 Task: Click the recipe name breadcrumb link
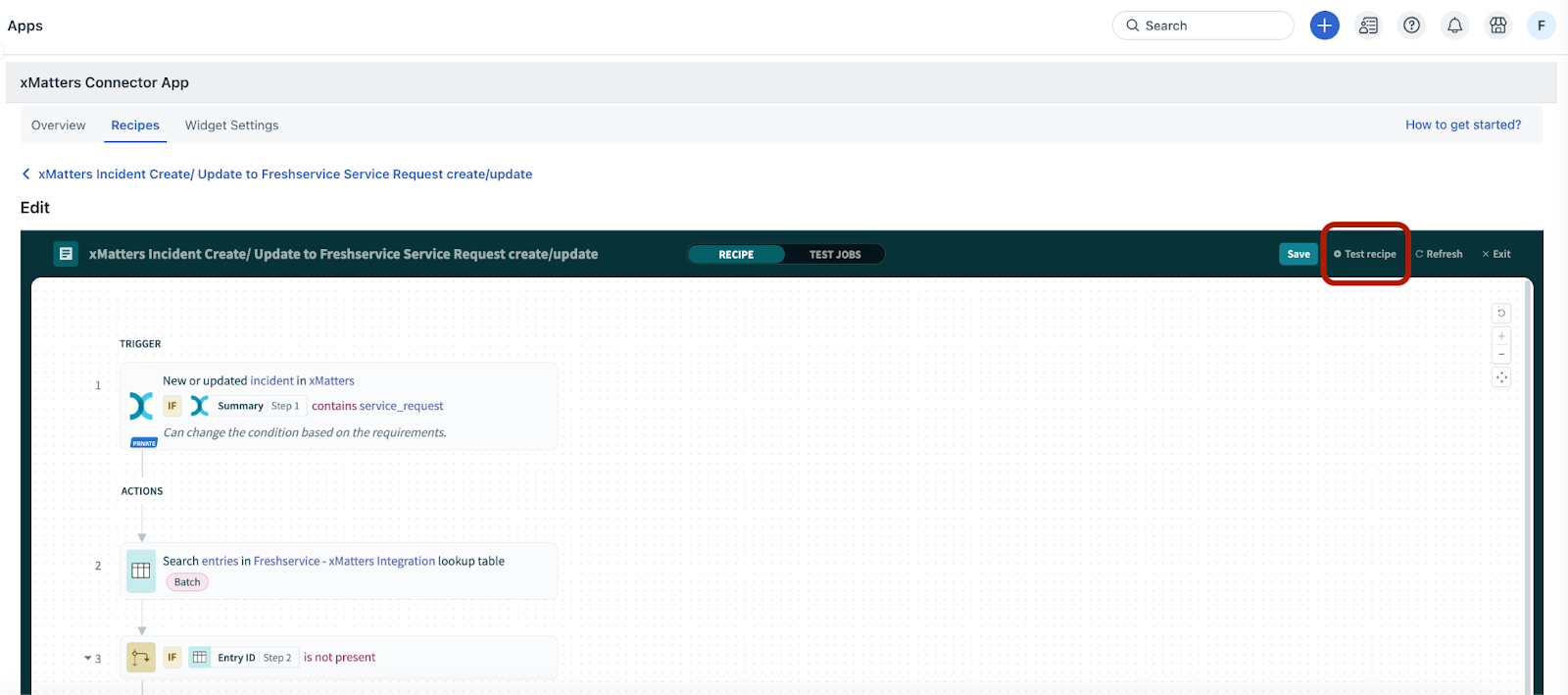pyautogui.click(x=285, y=174)
